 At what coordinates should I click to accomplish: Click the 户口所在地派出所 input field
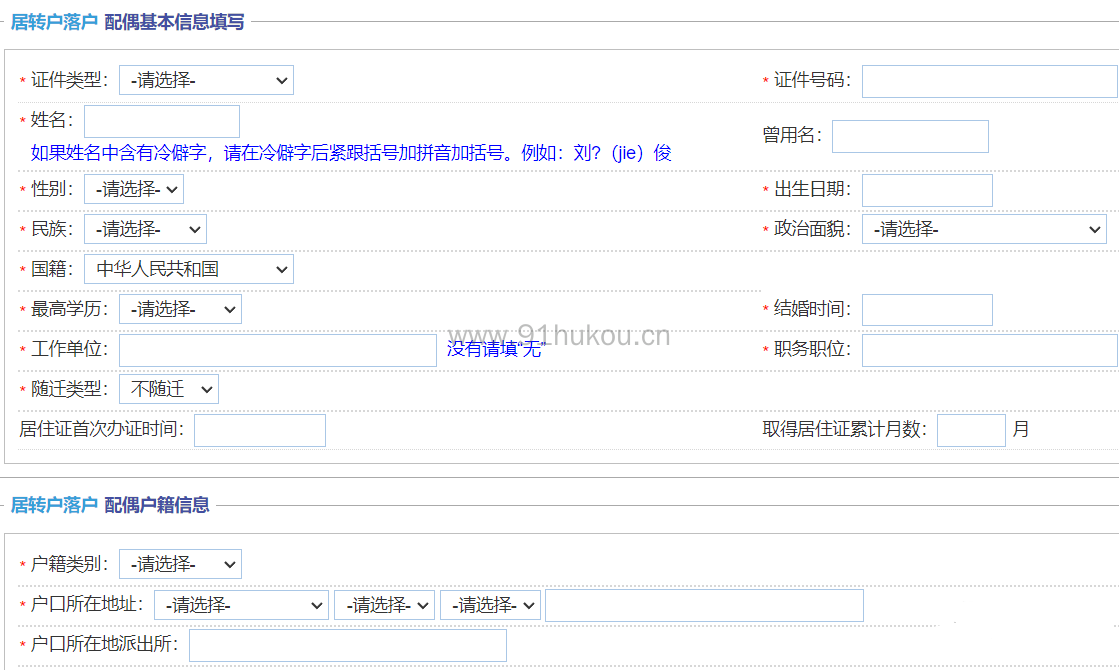coord(348,645)
